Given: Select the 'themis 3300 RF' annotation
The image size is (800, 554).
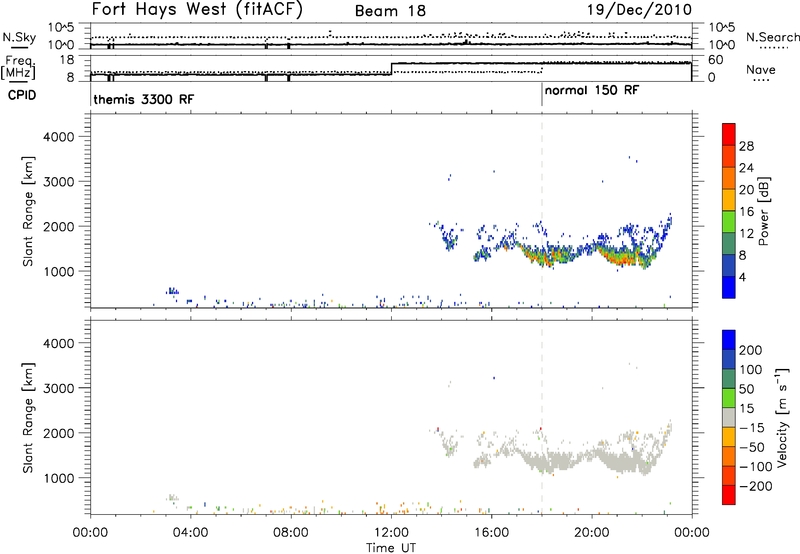Looking at the screenshot, I should point(144,99).
